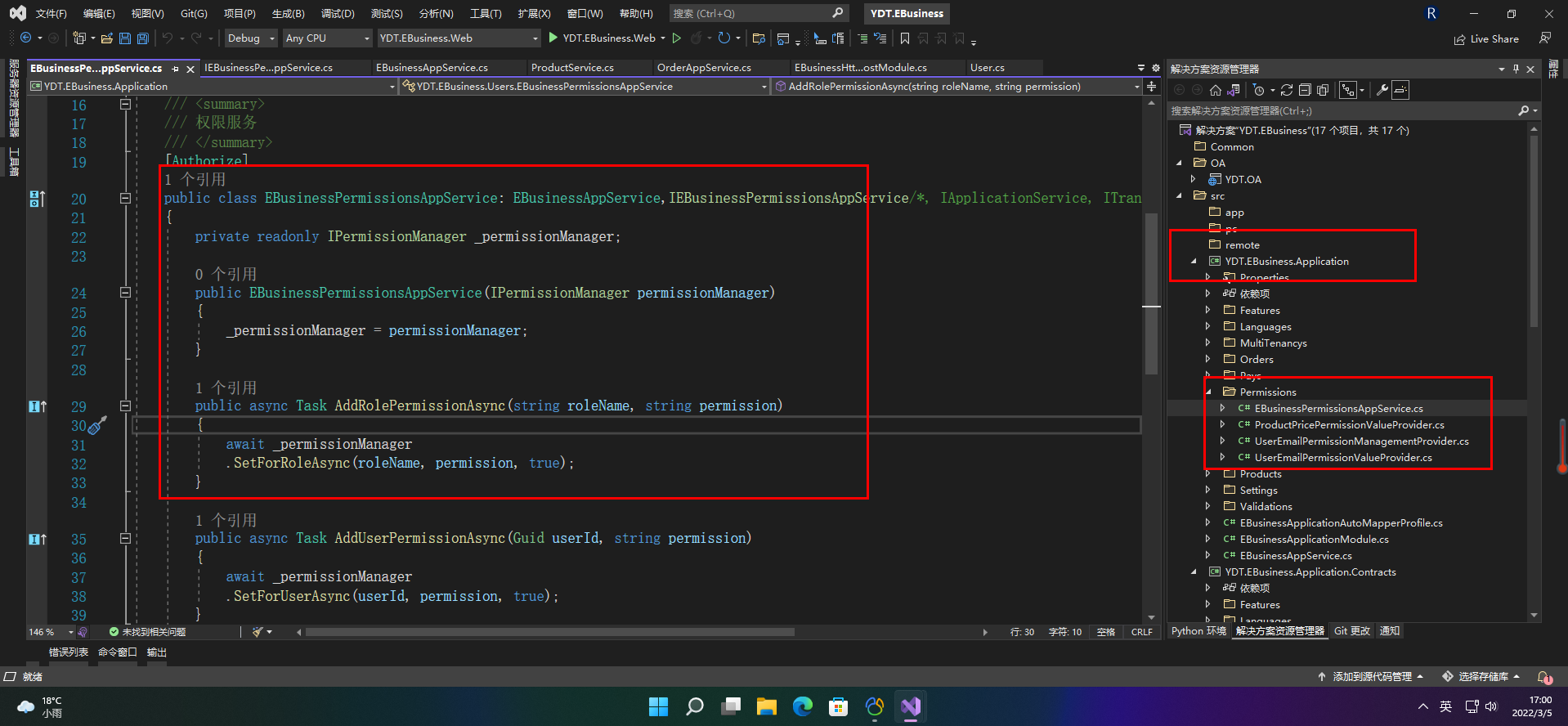The image size is (1568, 726).
Task: Click the Solution Explorer search magnifier icon
Action: [1524, 110]
